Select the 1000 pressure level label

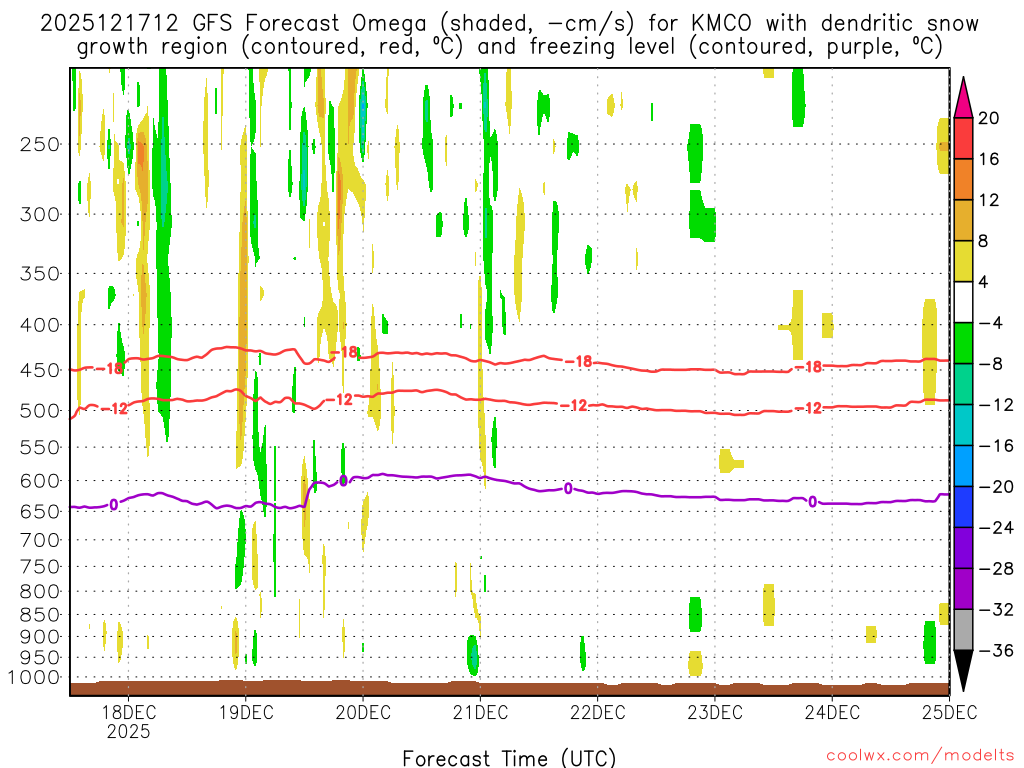click(34, 677)
